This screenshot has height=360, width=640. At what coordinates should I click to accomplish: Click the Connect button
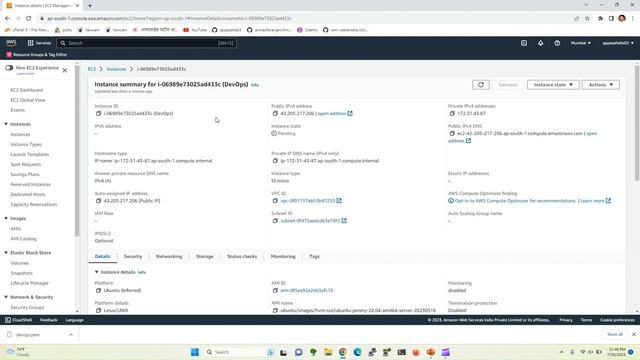[508, 84]
